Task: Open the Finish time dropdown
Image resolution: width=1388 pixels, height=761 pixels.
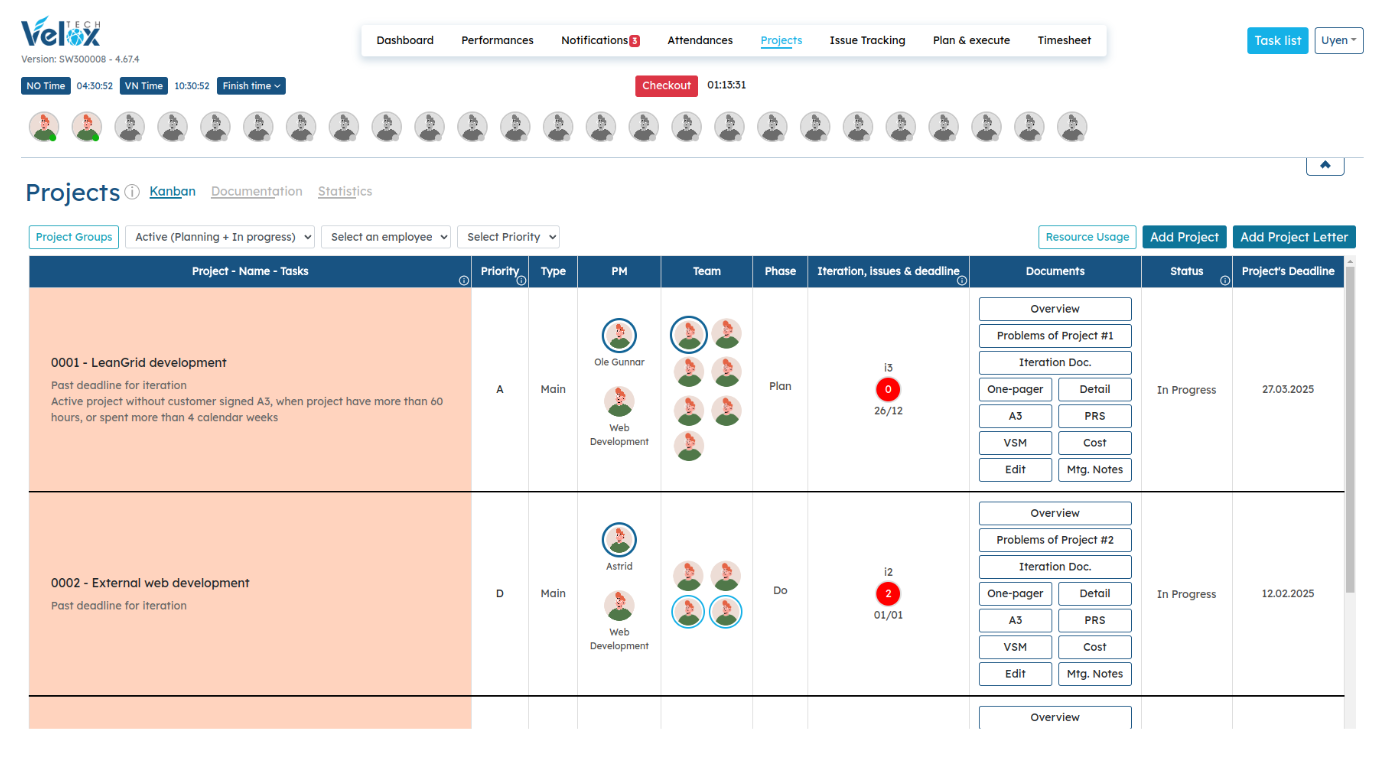Action: point(251,86)
